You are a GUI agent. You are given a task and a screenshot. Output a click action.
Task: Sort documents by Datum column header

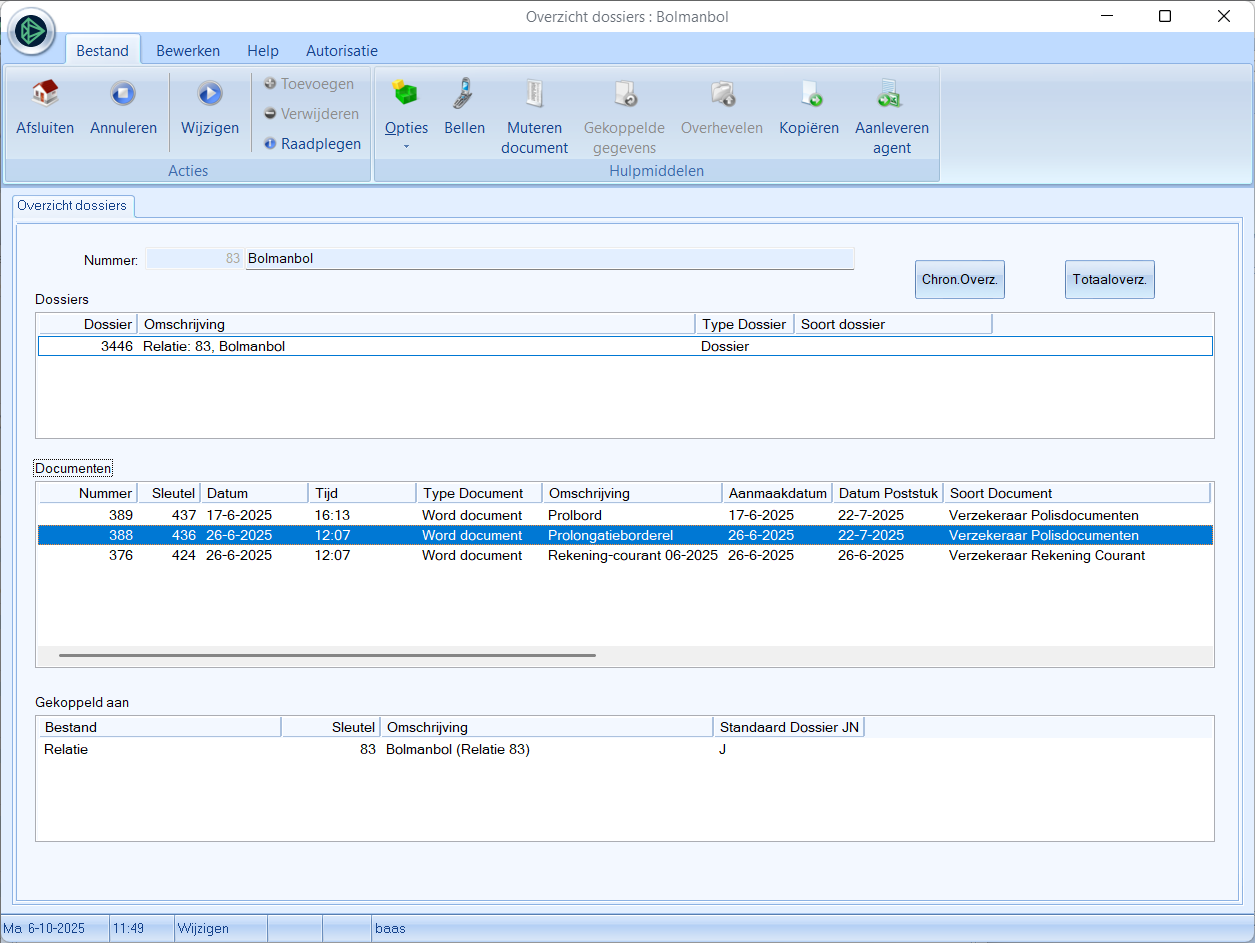click(x=254, y=493)
